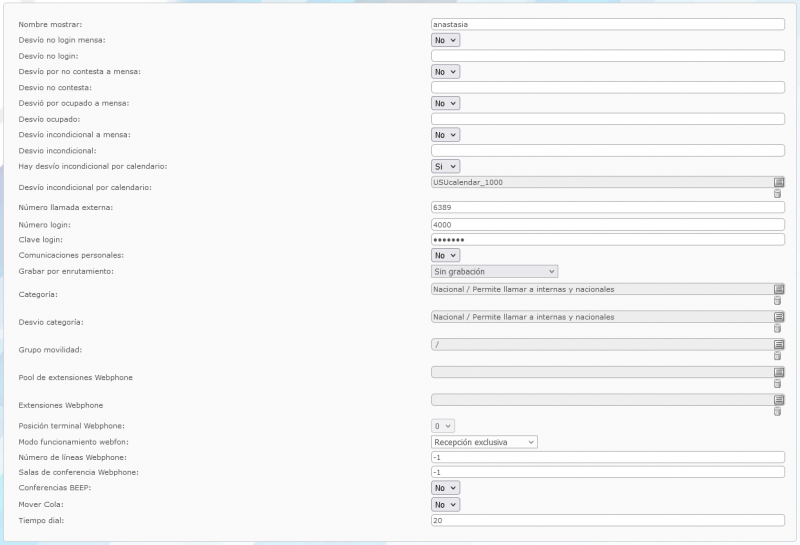The image size is (800, 545).
Task: Focus the Clave login password field
Action: coord(607,240)
